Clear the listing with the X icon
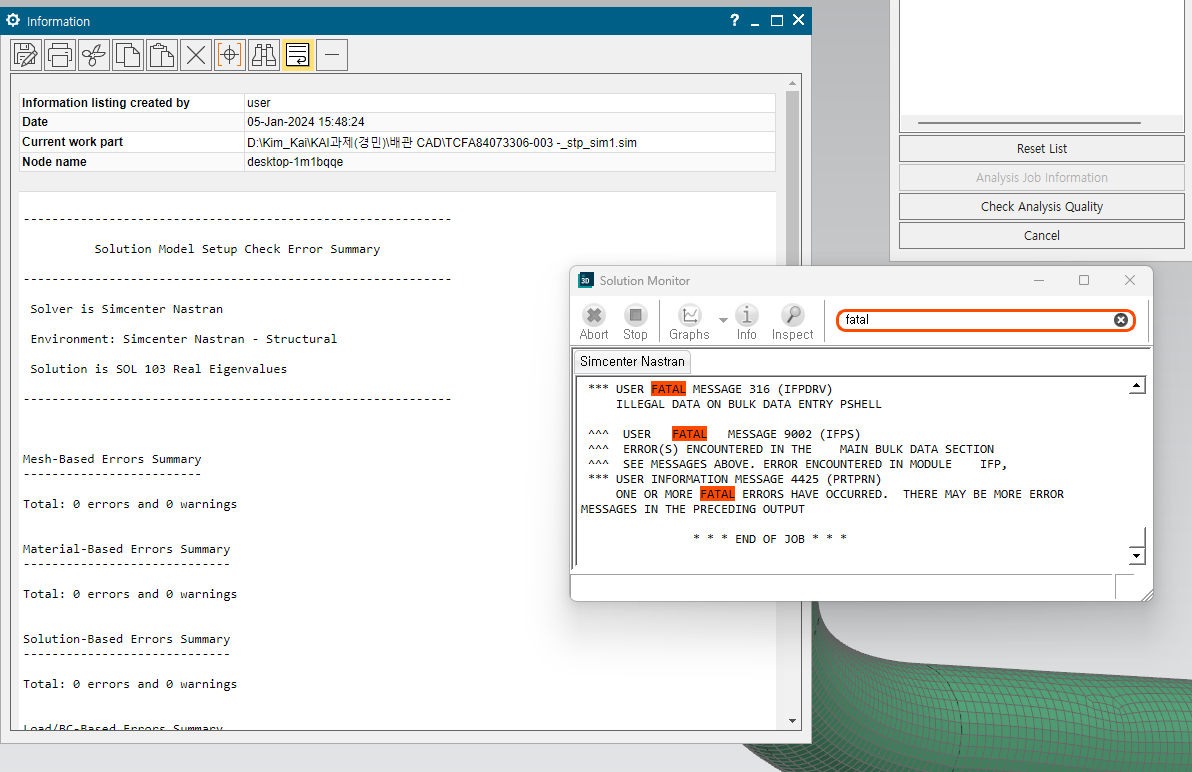Image resolution: width=1192 pixels, height=772 pixels. pos(196,55)
